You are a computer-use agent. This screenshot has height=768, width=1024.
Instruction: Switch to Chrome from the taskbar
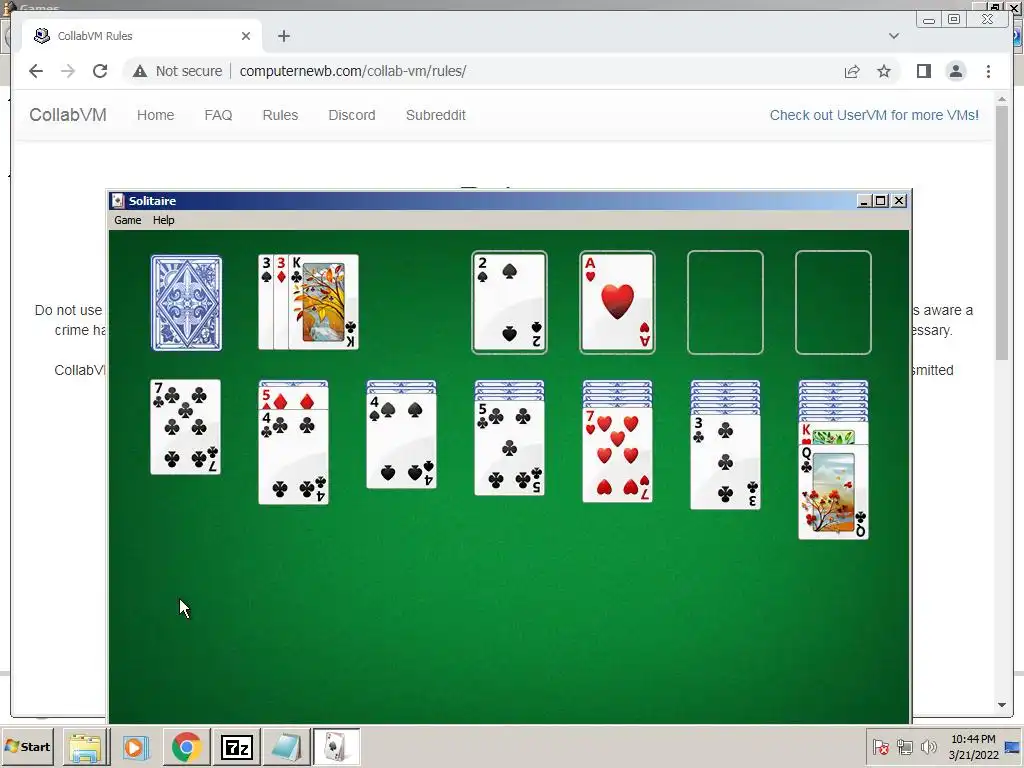[x=186, y=747]
